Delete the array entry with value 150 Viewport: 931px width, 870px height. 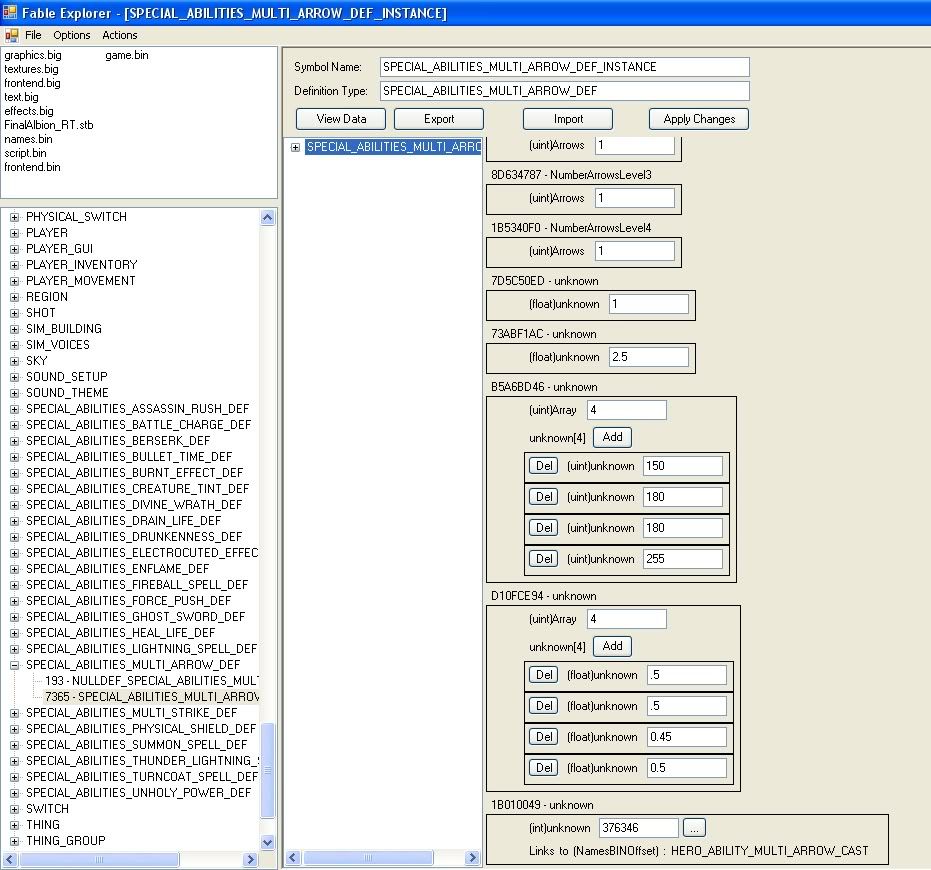point(544,466)
